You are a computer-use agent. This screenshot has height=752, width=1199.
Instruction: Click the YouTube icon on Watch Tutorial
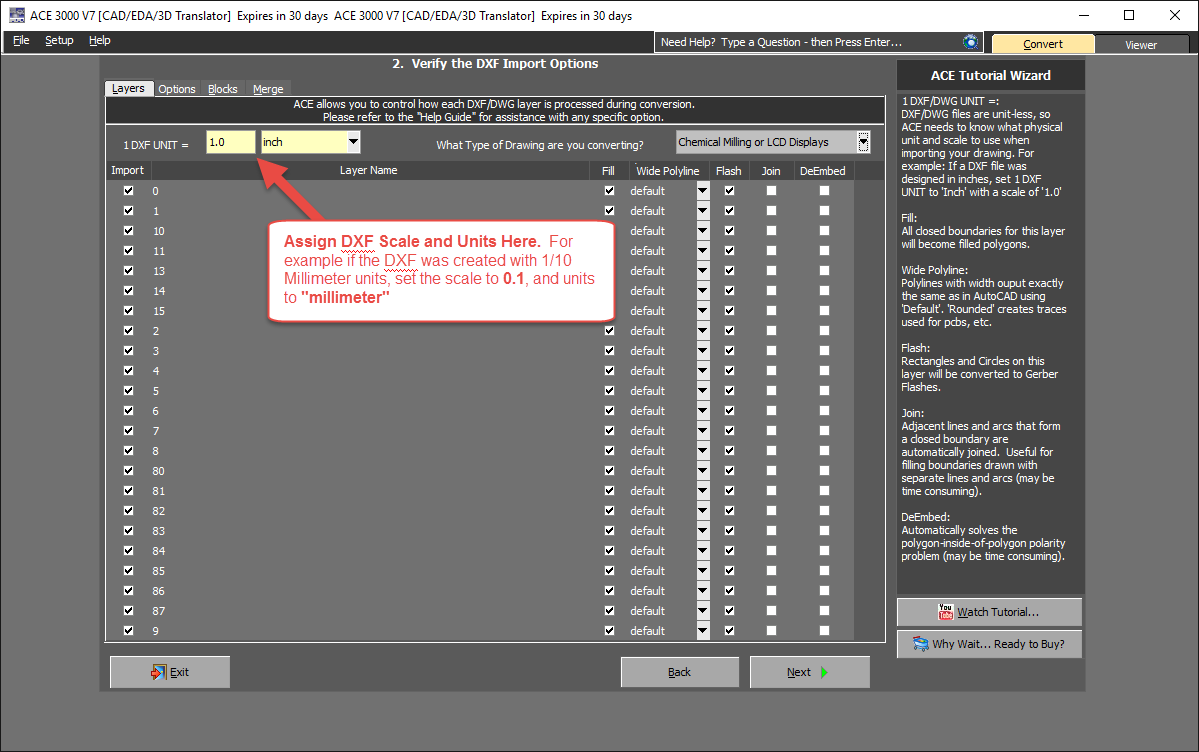pyautogui.click(x=946, y=612)
